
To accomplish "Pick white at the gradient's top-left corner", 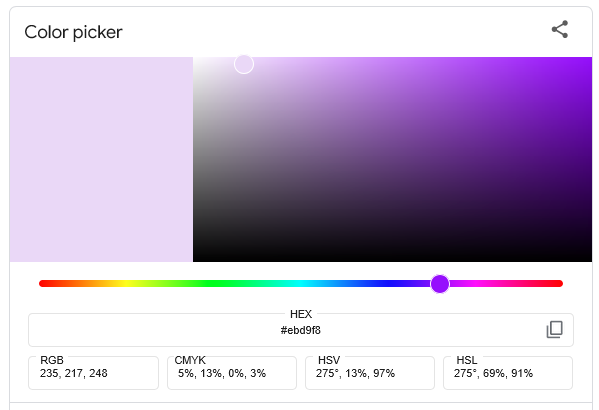I will click(196, 60).
